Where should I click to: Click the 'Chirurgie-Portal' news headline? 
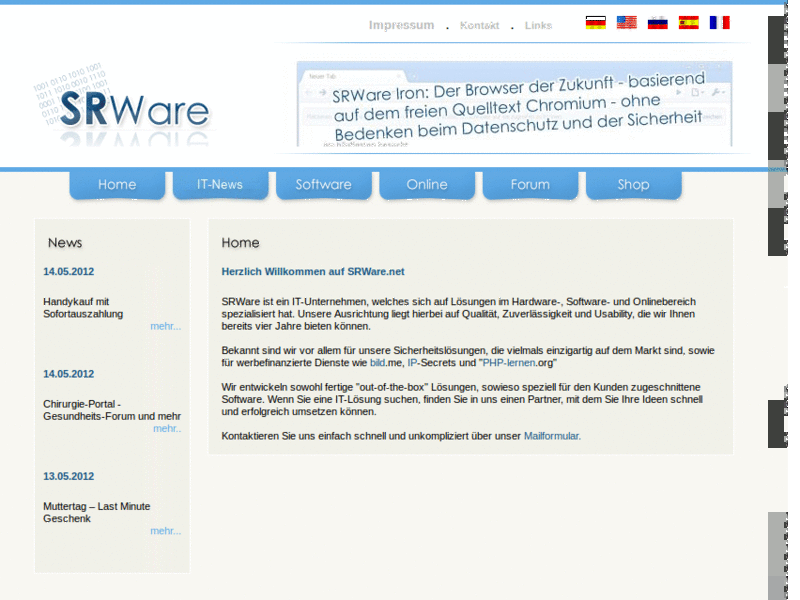coord(112,410)
